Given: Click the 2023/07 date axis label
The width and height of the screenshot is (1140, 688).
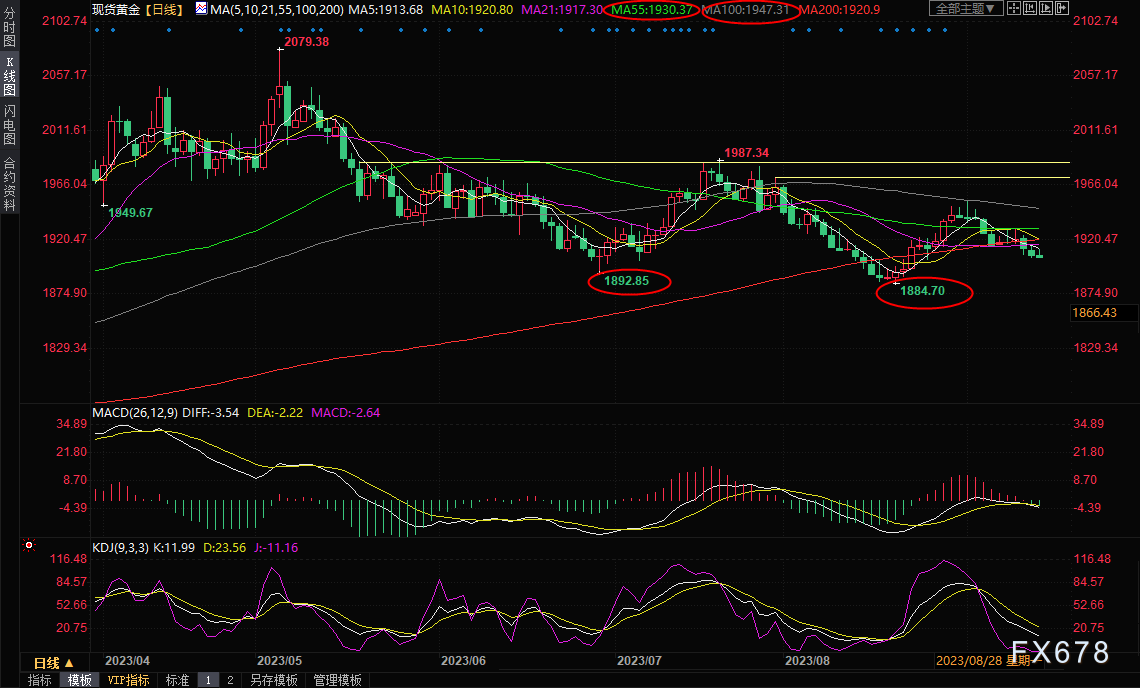Looking at the screenshot, I should click(x=639, y=660).
